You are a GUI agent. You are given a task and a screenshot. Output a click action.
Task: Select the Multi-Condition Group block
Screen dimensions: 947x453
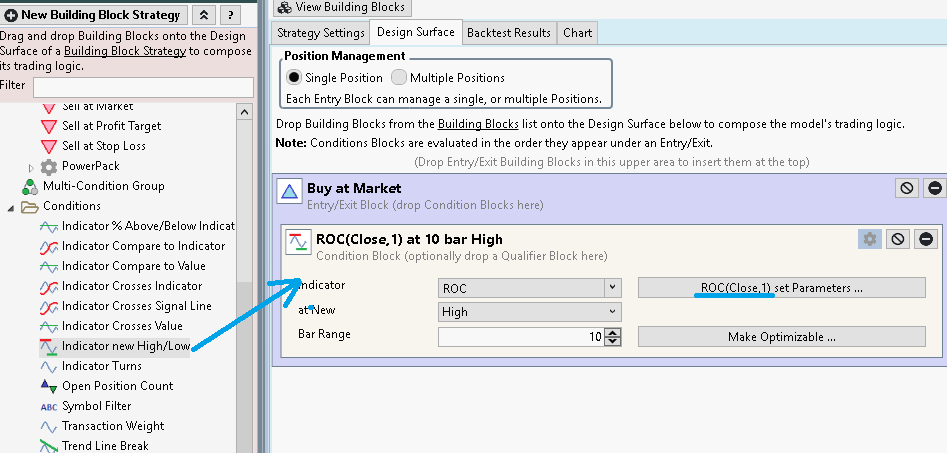[x=102, y=186]
